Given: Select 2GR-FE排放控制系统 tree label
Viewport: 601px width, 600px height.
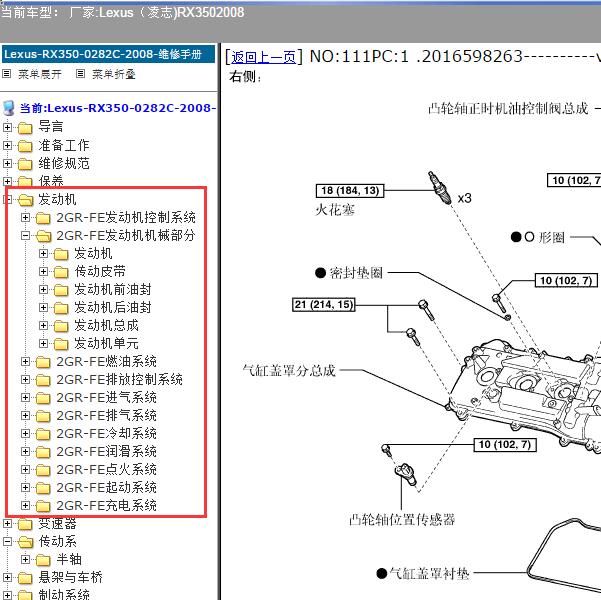Looking at the screenshot, I should 119,380.
